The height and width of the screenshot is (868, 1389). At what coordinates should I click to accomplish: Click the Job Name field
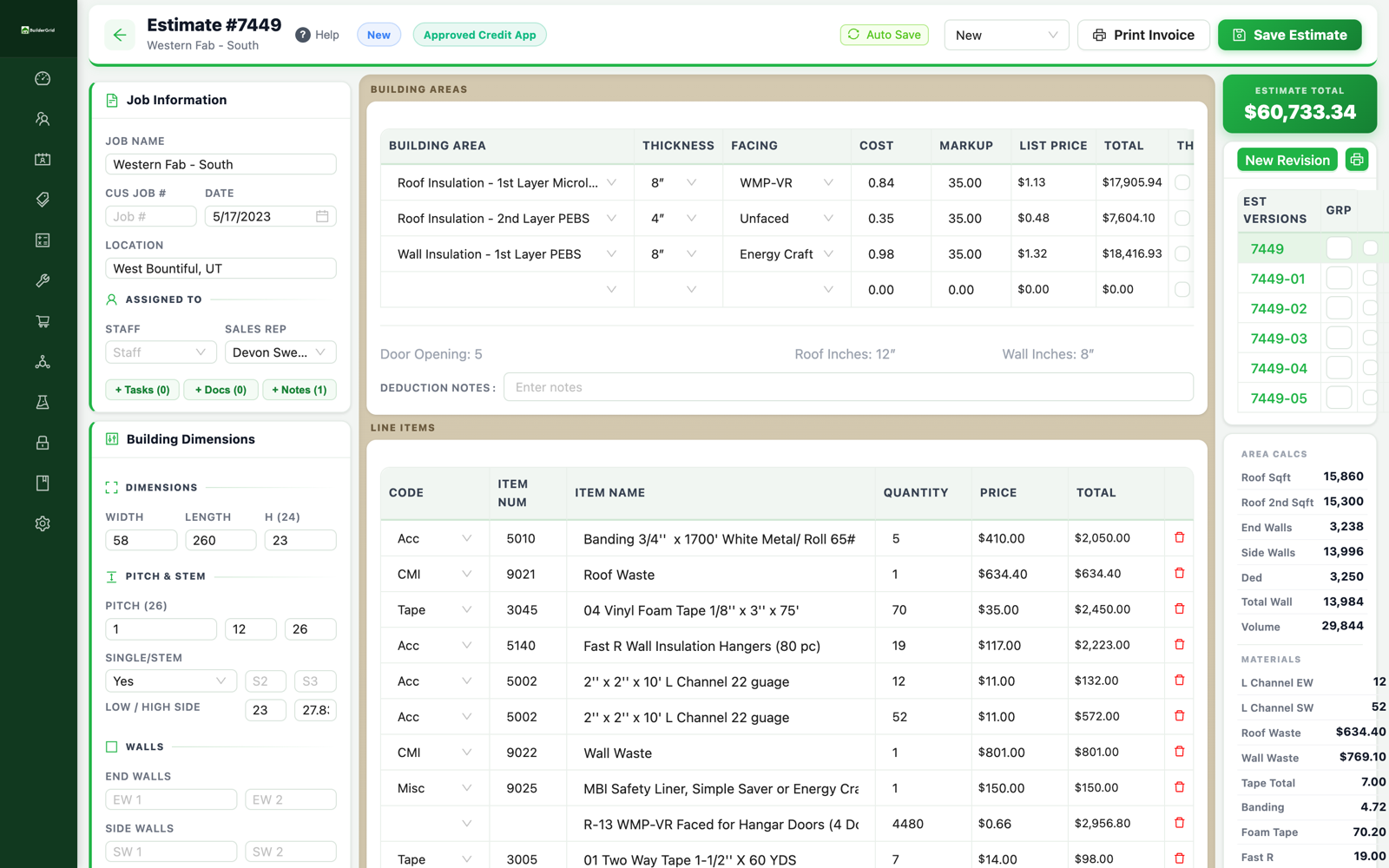(x=221, y=164)
